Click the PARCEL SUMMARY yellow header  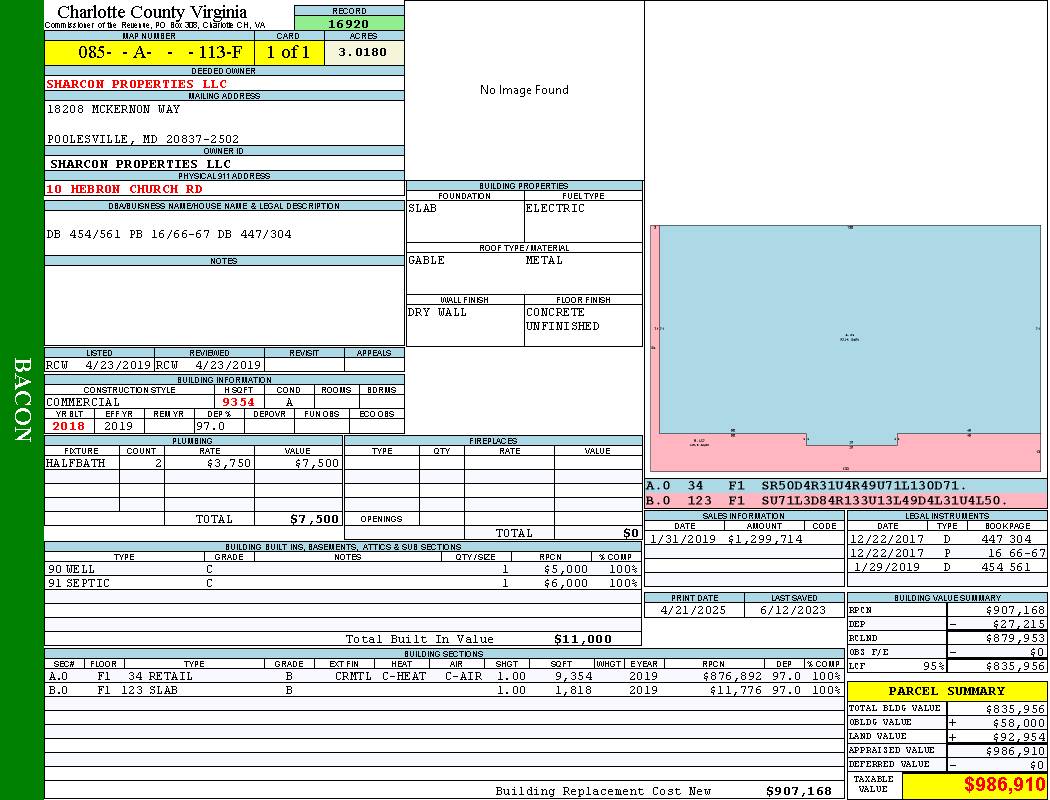click(947, 691)
